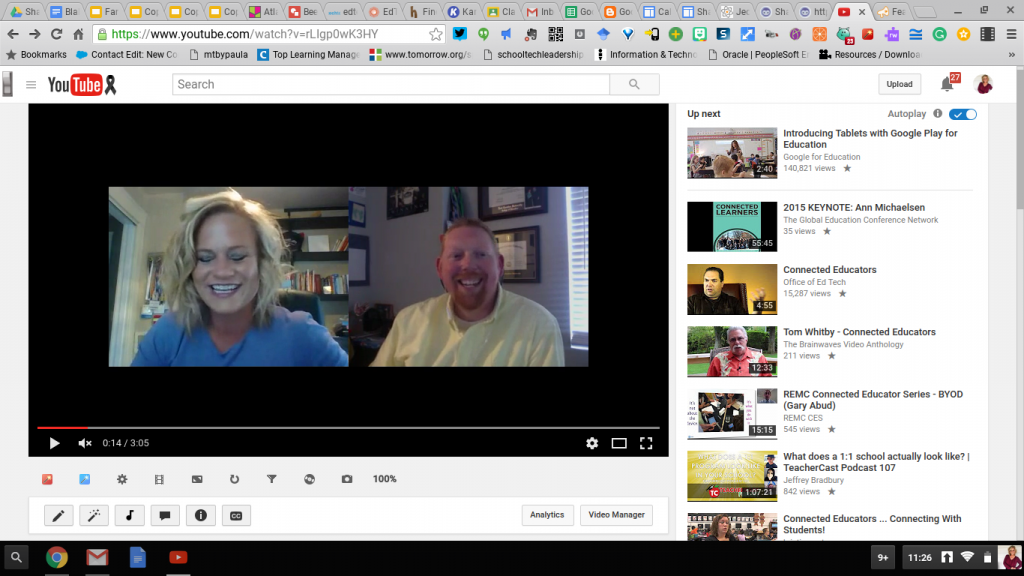Enable theater mode on the player
The image size is (1024, 576).
point(620,442)
